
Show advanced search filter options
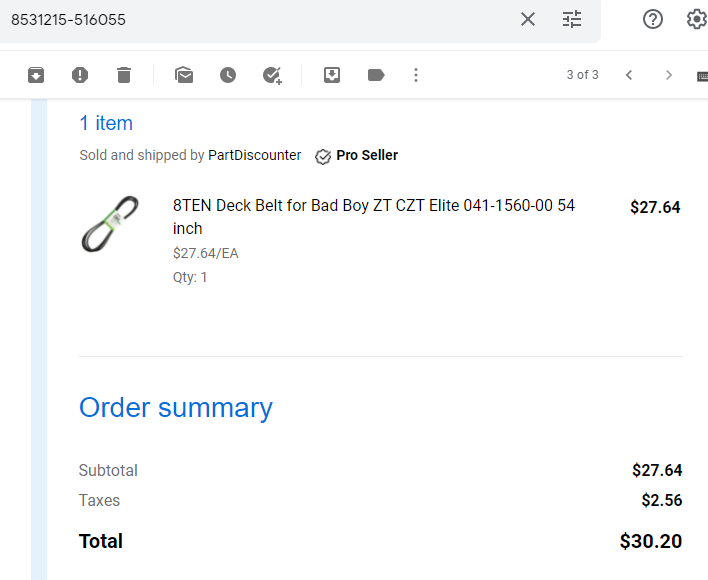click(x=572, y=19)
